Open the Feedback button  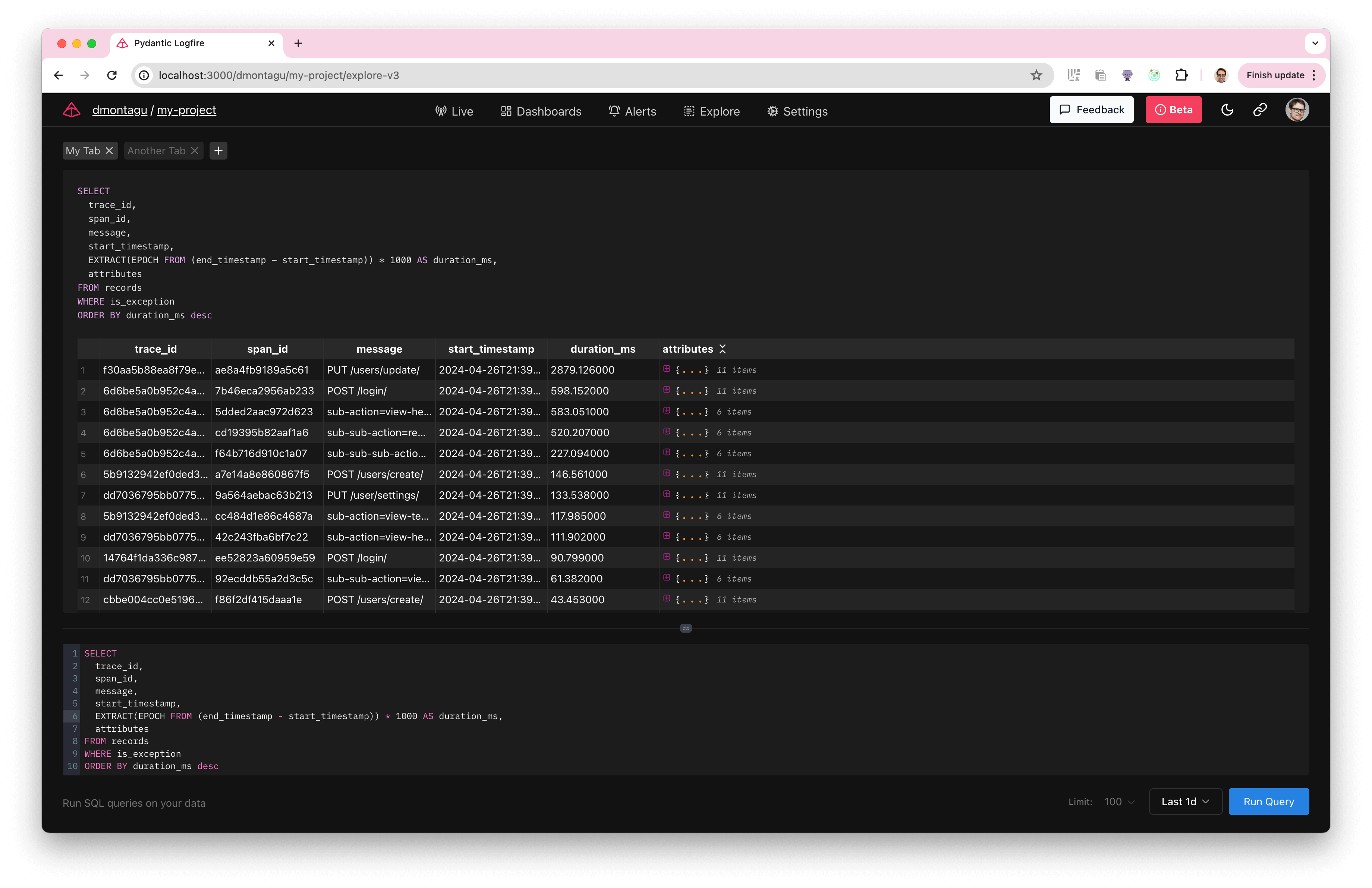(1091, 110)
